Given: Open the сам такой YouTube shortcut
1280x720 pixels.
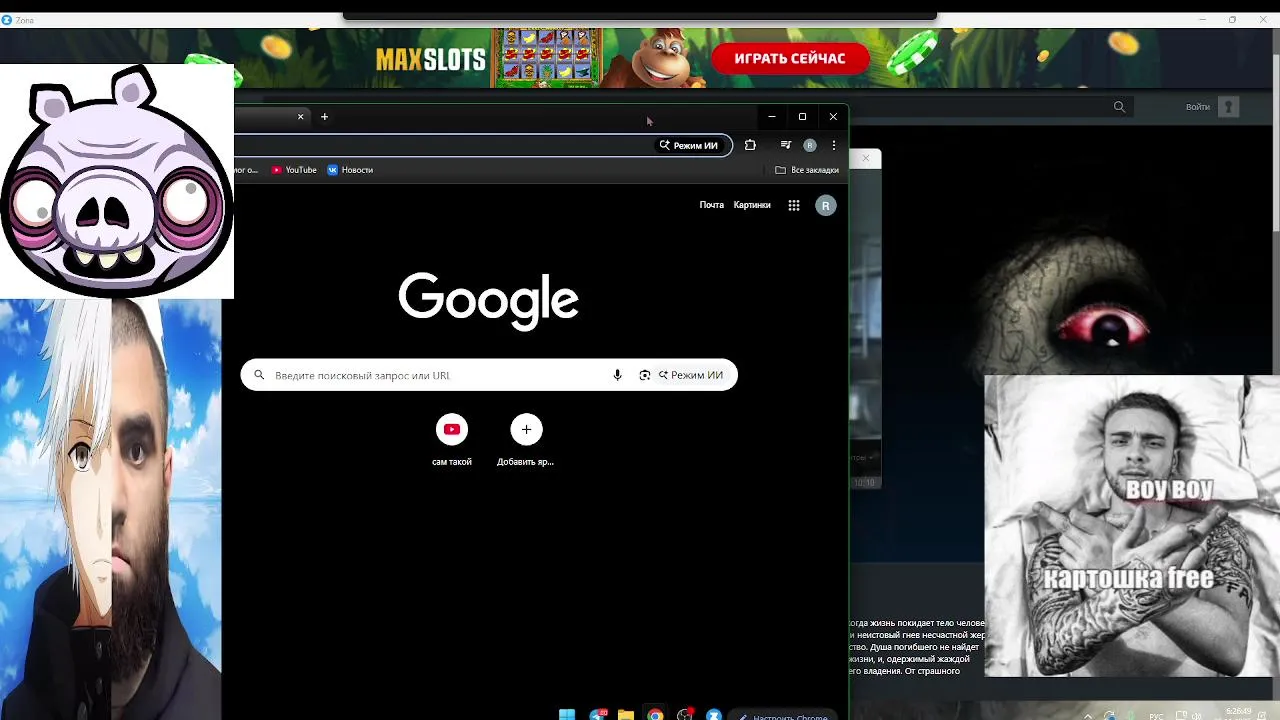Looking at the screenshot, I should click(x=452, y=440).
